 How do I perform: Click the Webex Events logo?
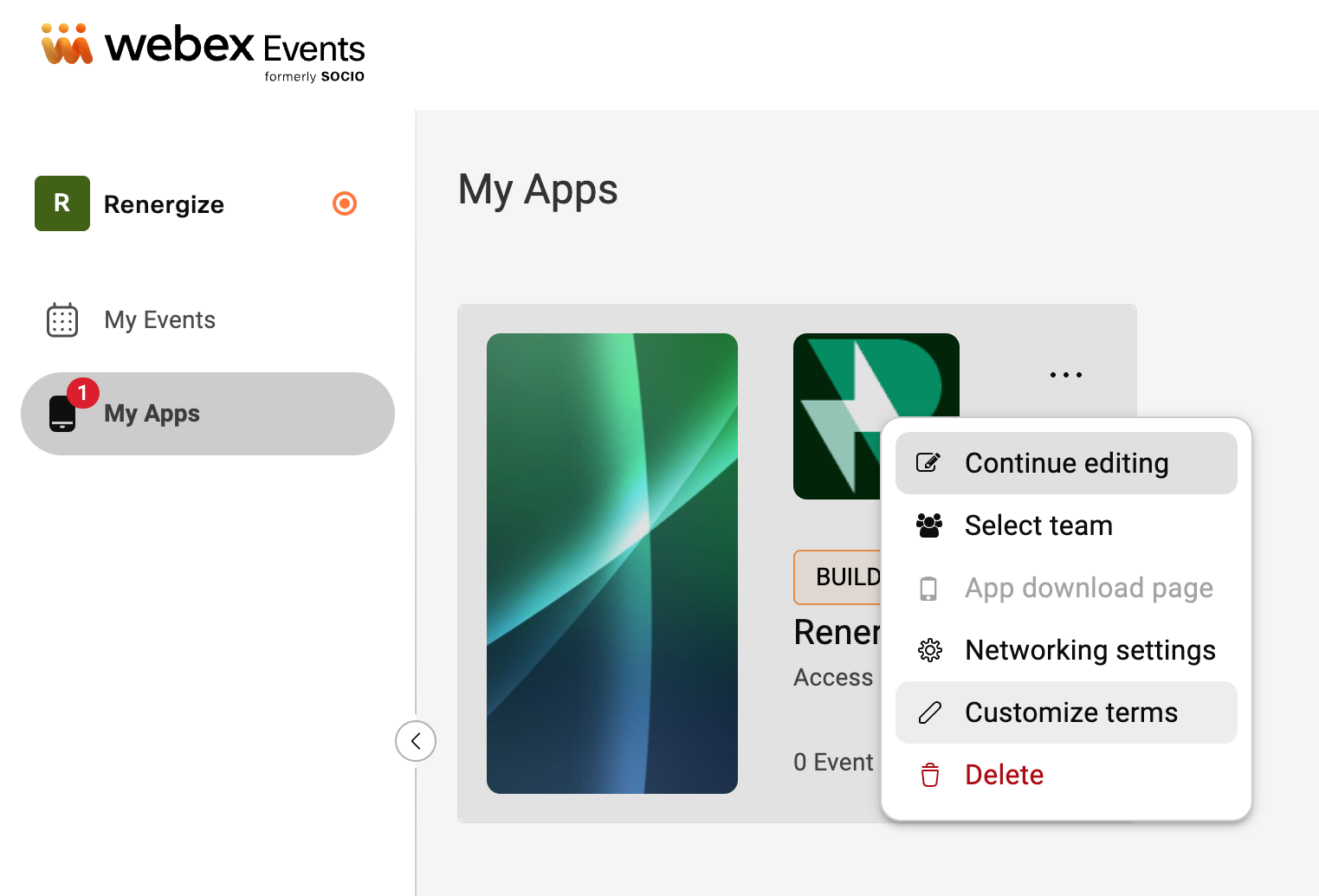tap(204, 52)
